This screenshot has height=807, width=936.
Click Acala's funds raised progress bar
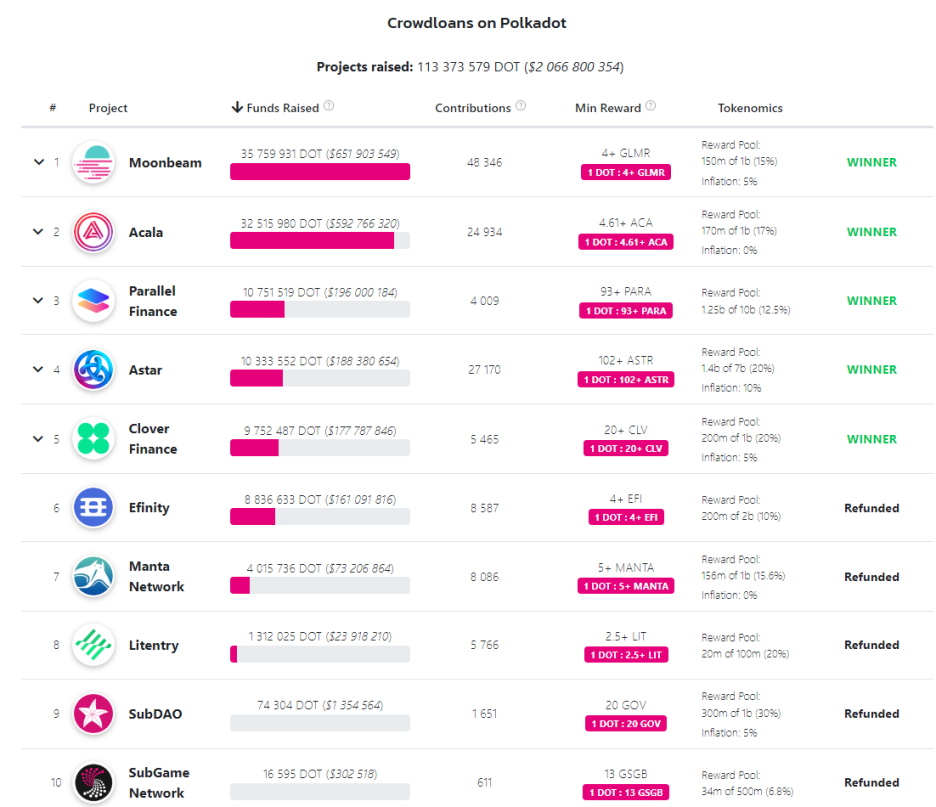[x=320, y=241]
